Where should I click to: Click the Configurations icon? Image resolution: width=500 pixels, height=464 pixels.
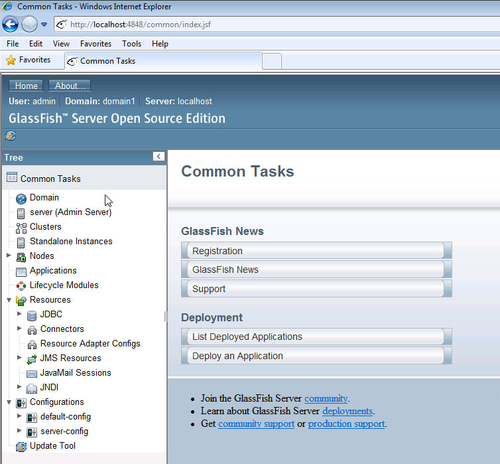click(x=21, y=404)
